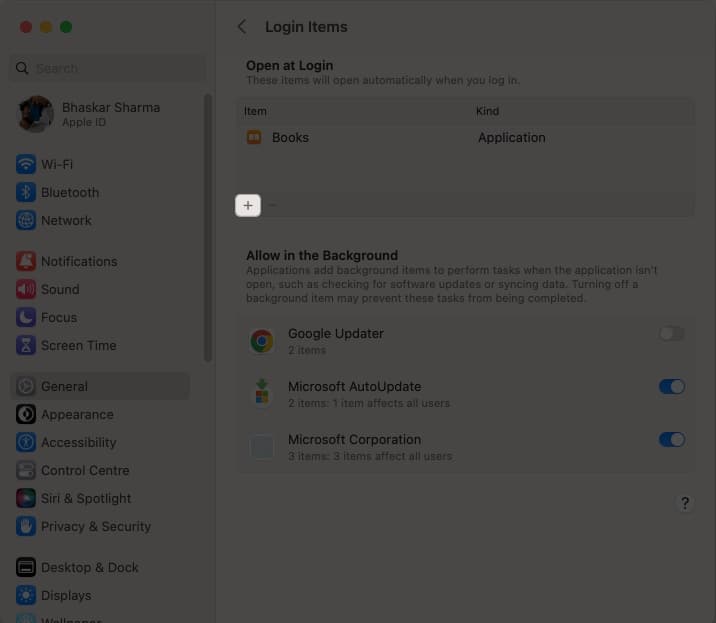716x623 pixels.
Task: Enable the Google Updater background toggle
Action: (672, 334)
